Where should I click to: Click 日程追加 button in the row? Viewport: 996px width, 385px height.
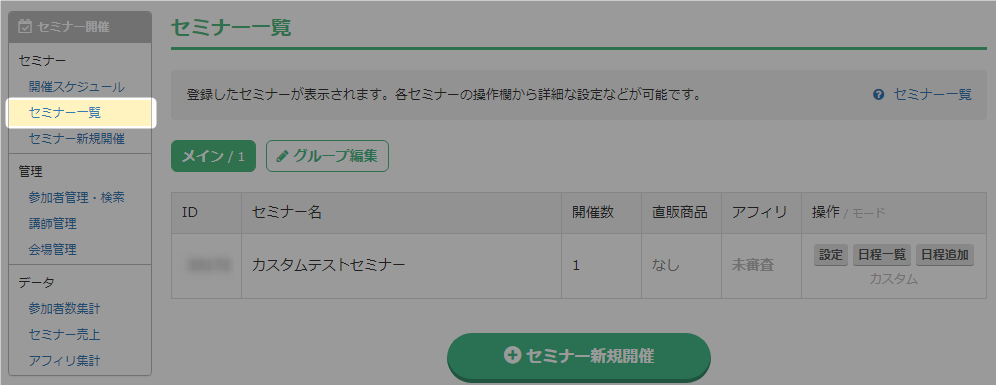coord(945,255)
